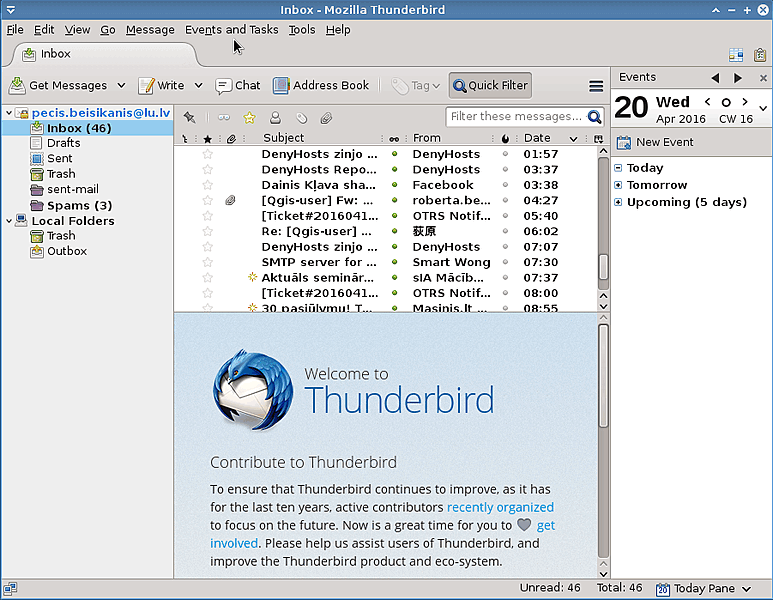The image size is (773, 600).
Task: Sort messages by From column
Action: pos(427,138)
